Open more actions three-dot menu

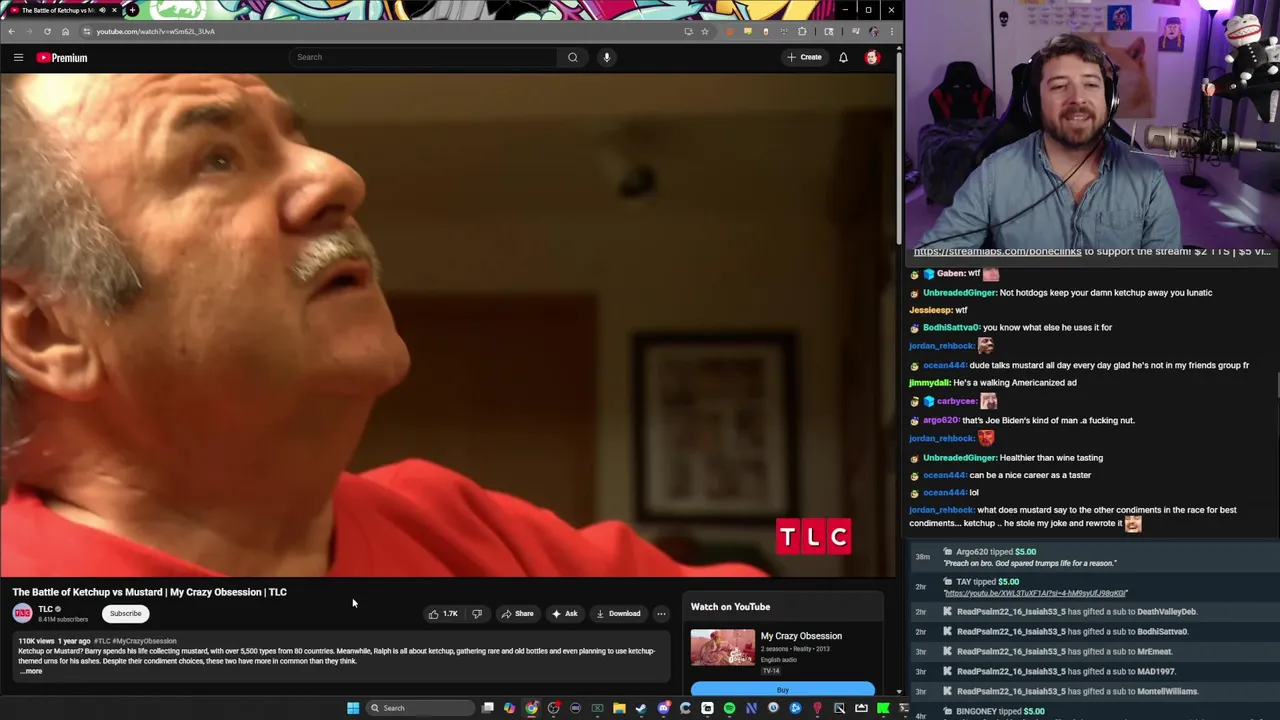(x=661, y=613)
